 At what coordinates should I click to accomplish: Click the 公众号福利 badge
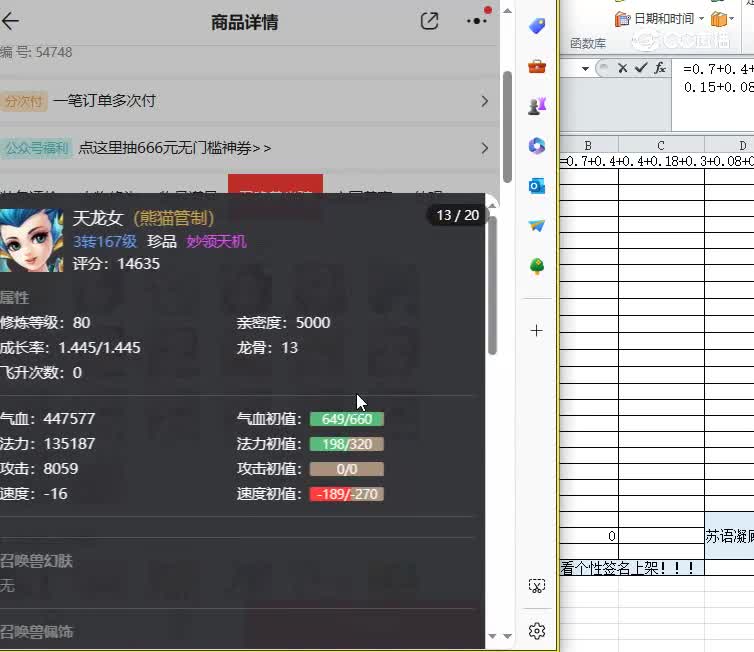(x=36, y=148)
